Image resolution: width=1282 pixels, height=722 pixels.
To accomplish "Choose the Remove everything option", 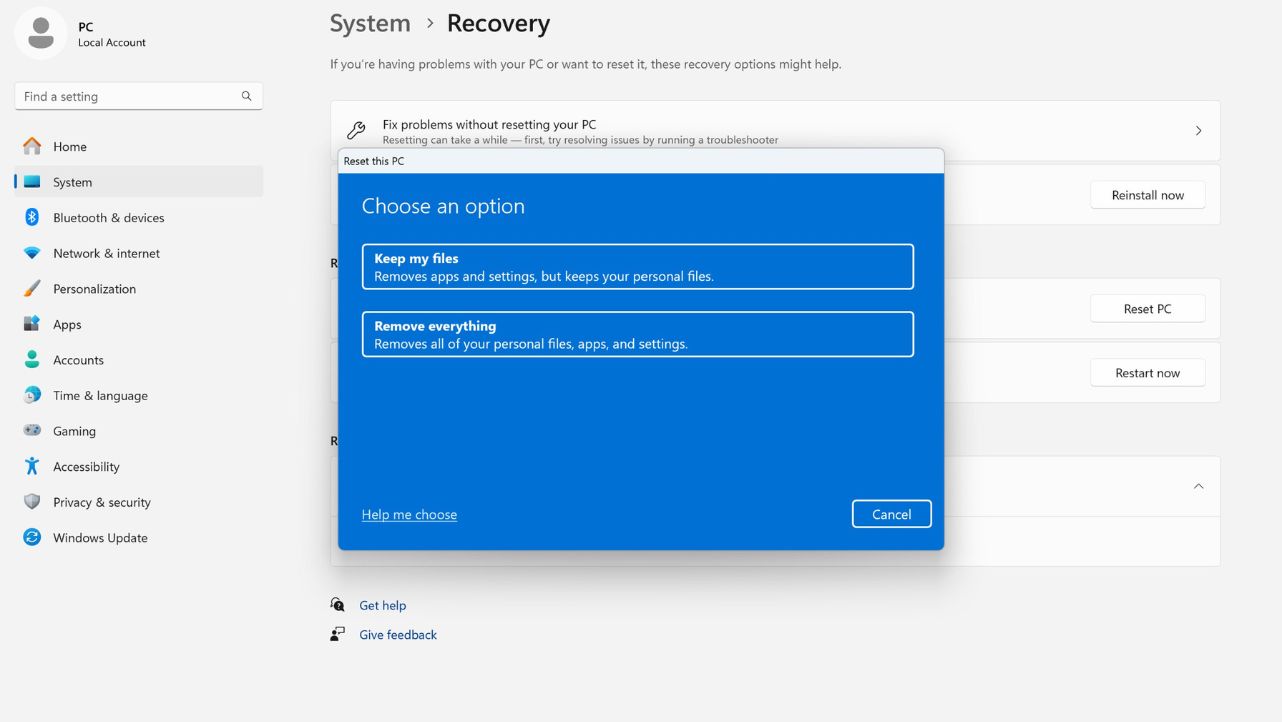I will 638,334.
